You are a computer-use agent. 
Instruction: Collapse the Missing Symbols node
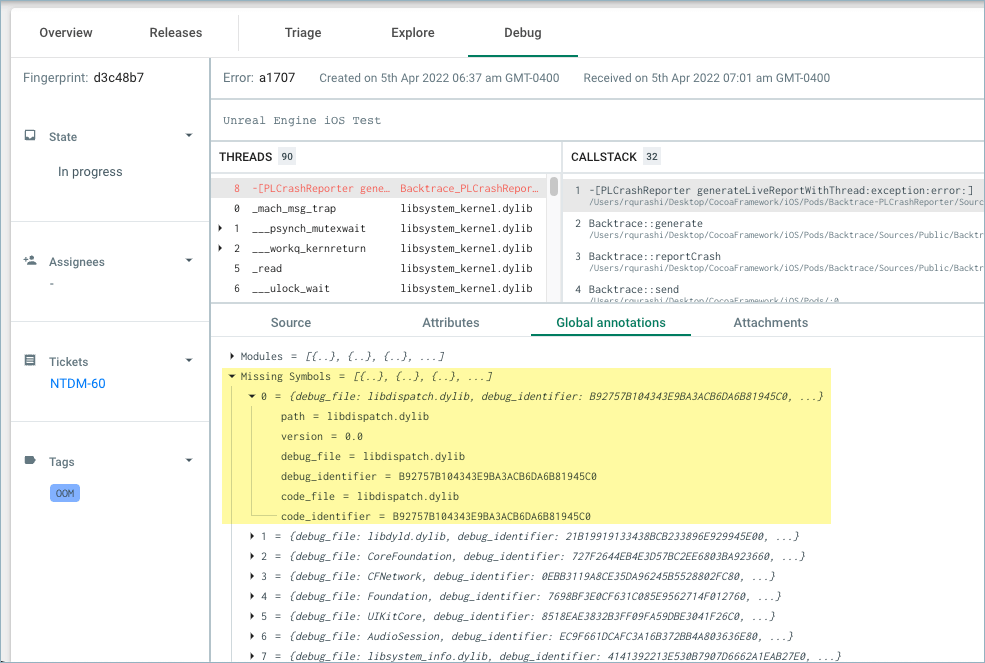click(232, 376)
